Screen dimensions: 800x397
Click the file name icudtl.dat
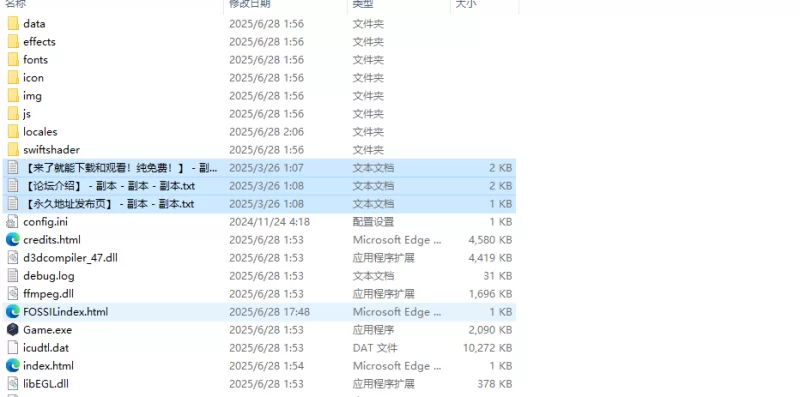point(46,348)
